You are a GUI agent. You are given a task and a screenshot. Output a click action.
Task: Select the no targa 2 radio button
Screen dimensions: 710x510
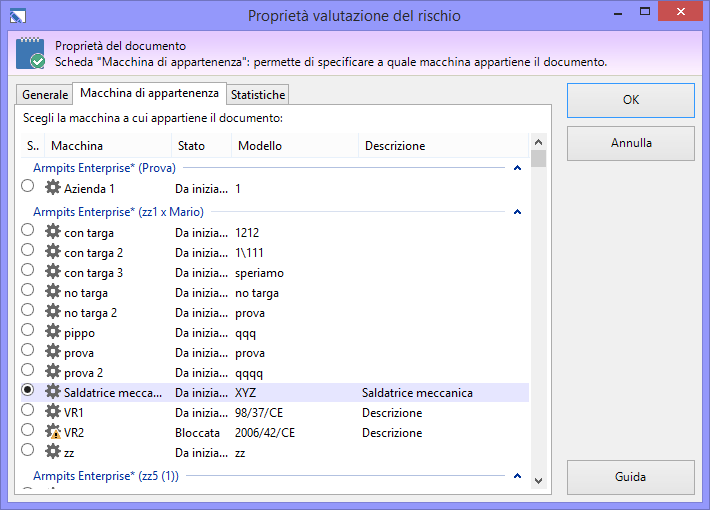pos(27,312)
